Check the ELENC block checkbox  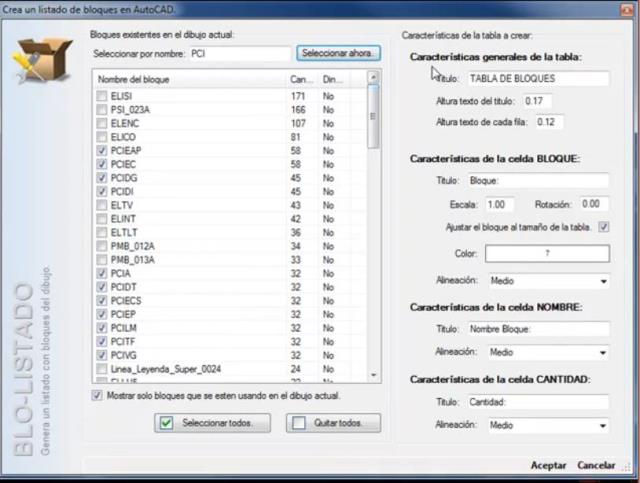point(102,123)
